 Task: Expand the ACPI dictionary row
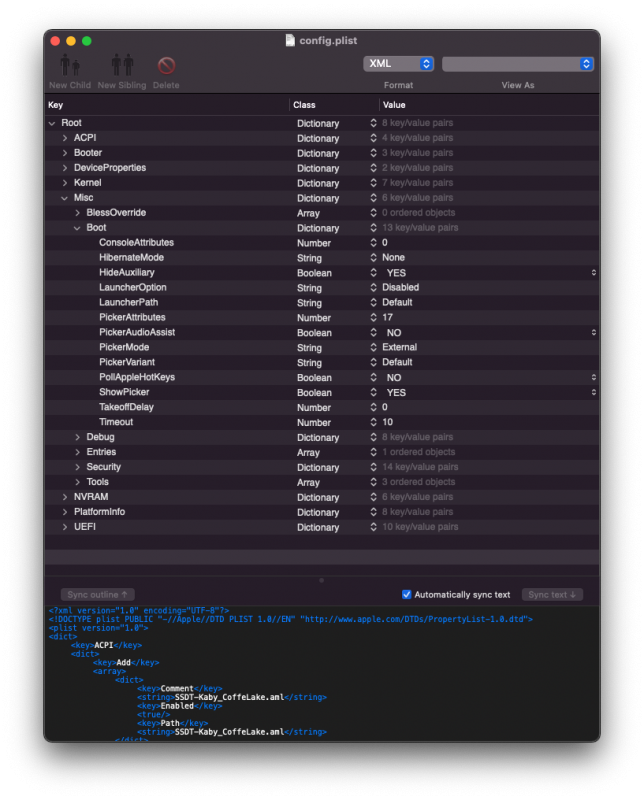(65, 138)
